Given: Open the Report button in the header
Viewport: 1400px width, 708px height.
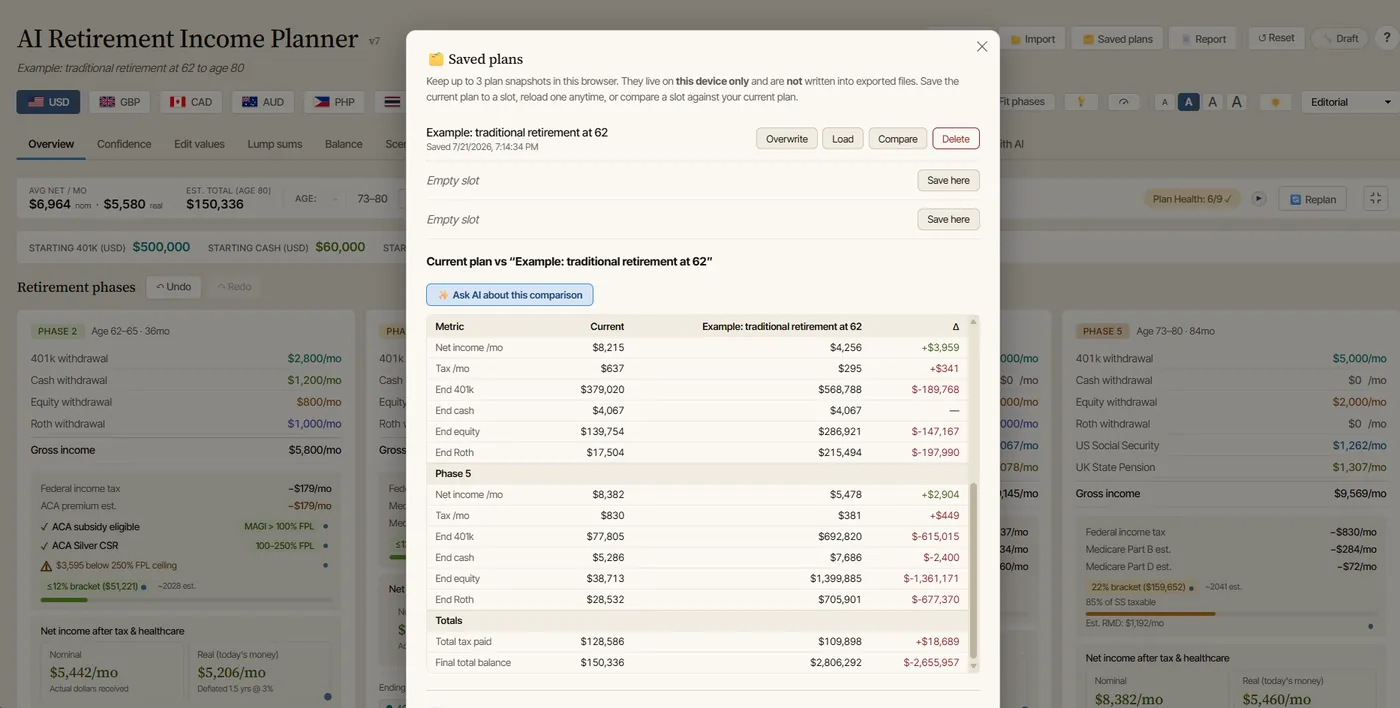Looking at the screenshot, I should tap(1202, 39).
